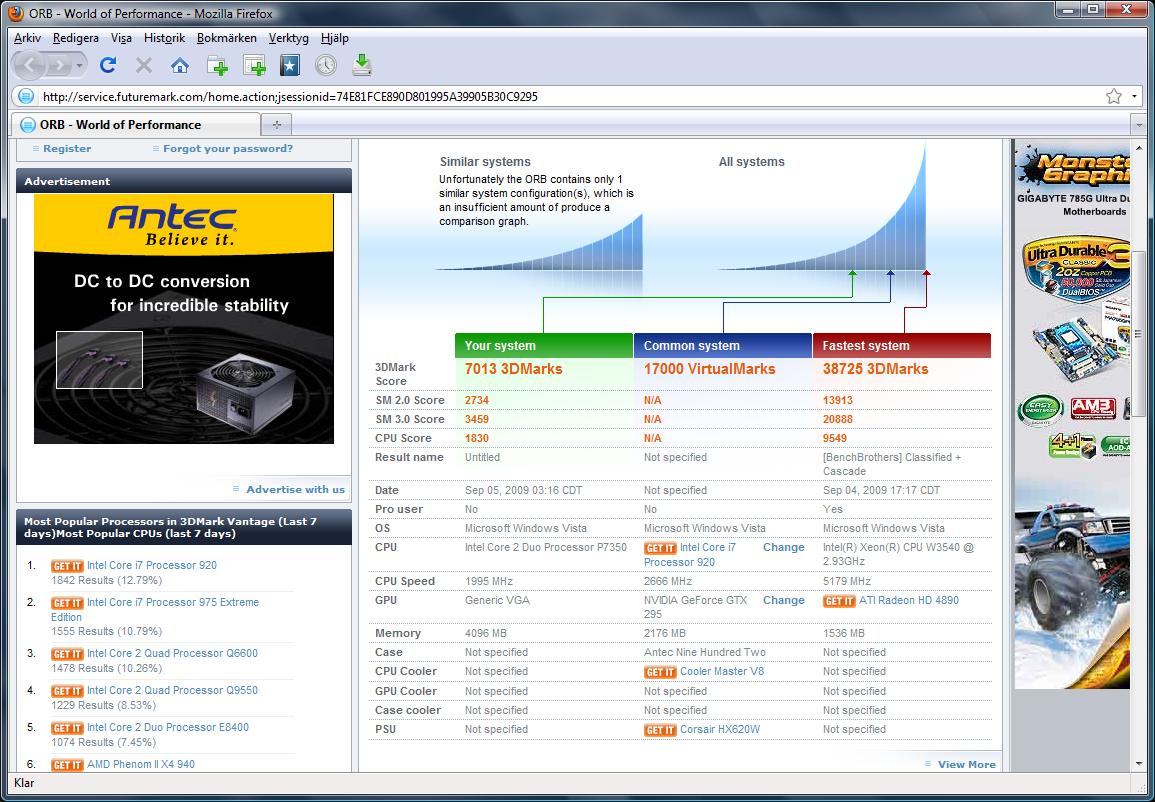The image size is (1155, 802).
Task: Open the ATI Radeon HD 4890 link
Action: (909, 601)
